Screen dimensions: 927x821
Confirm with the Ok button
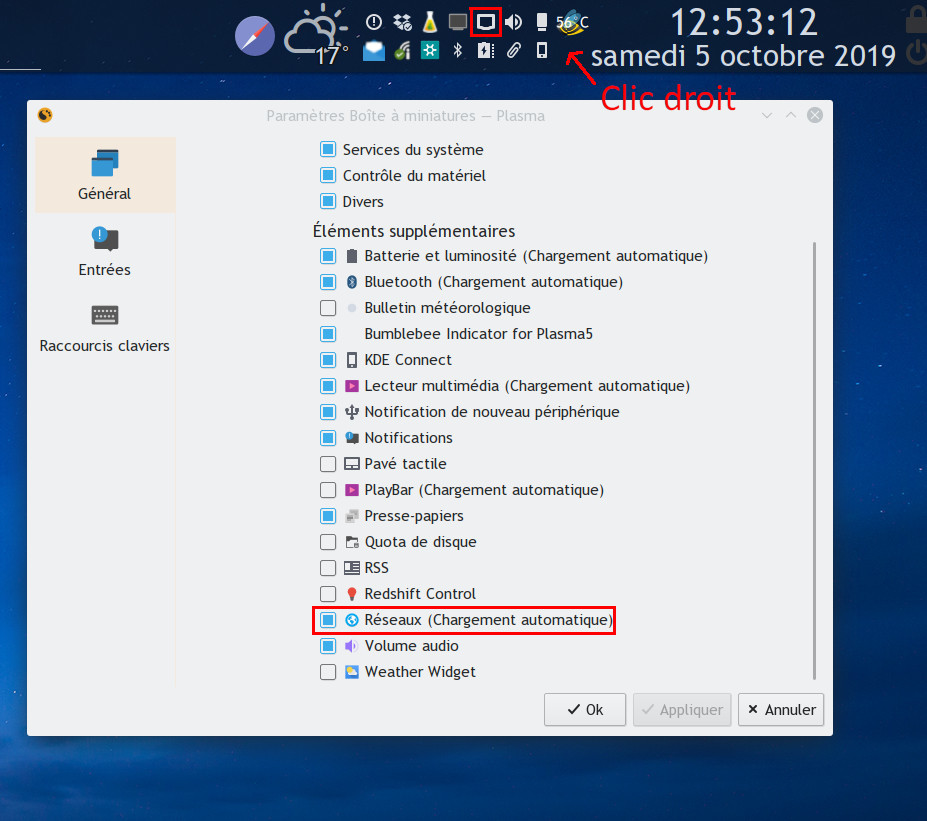pyautogui.click(x=585, y=709)
